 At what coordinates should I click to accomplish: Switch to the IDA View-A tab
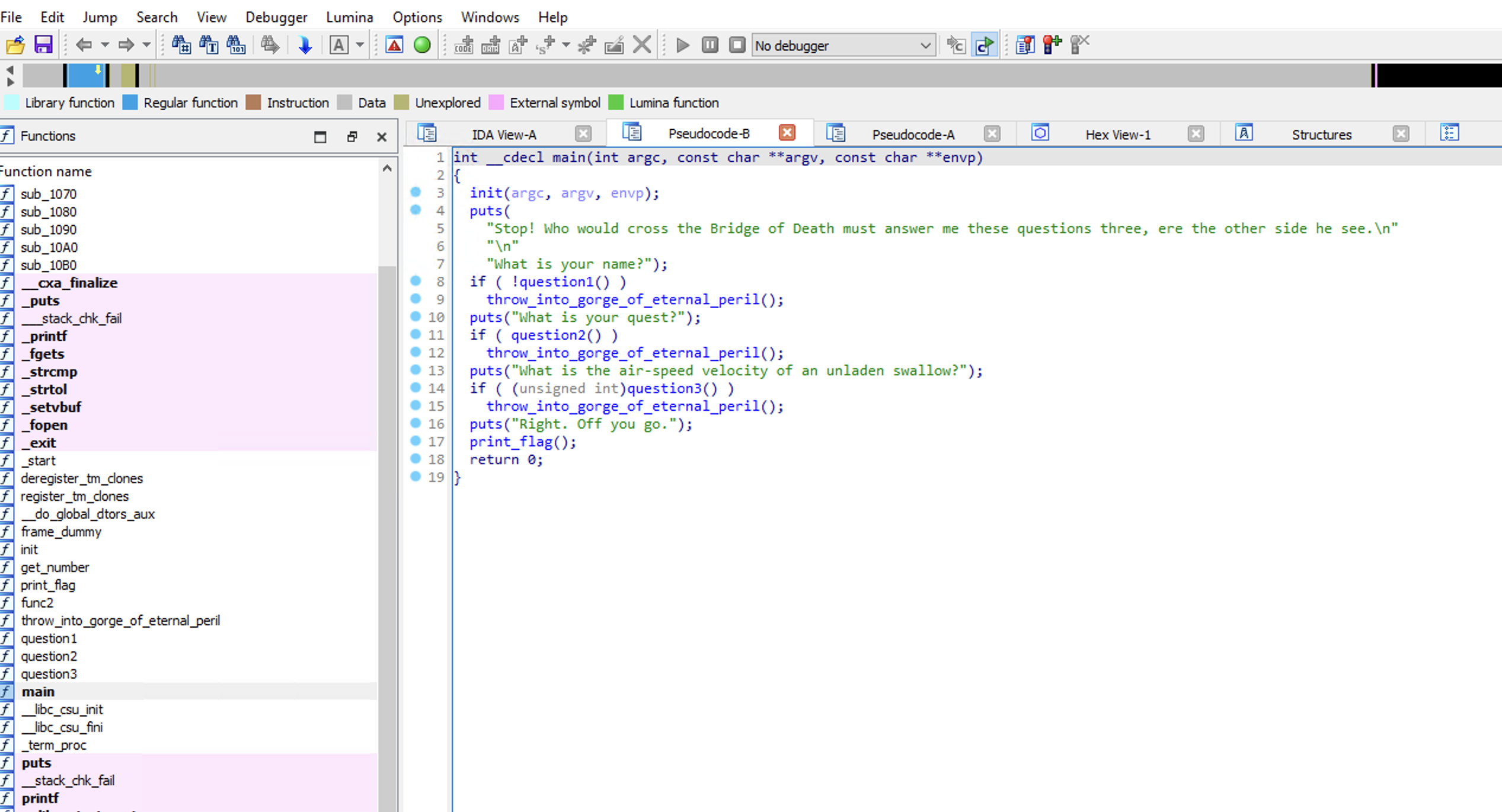[504, 135]
